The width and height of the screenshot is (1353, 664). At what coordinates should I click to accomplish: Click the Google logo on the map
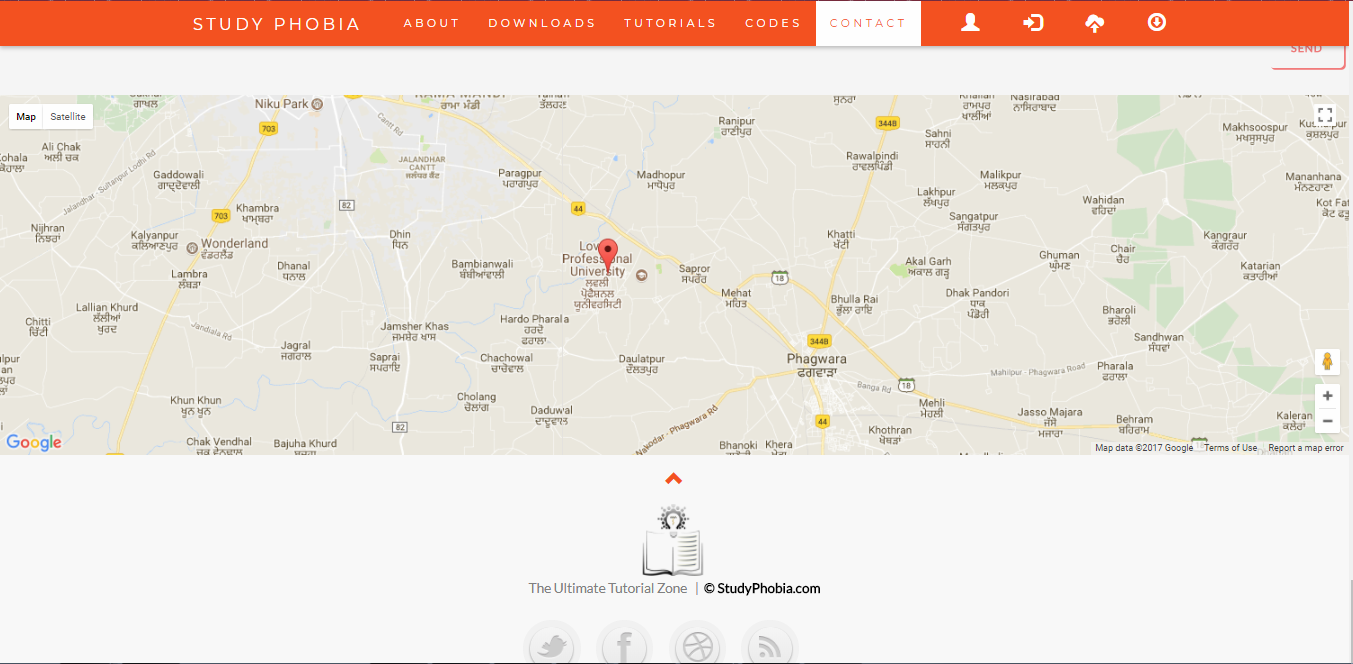34,442
